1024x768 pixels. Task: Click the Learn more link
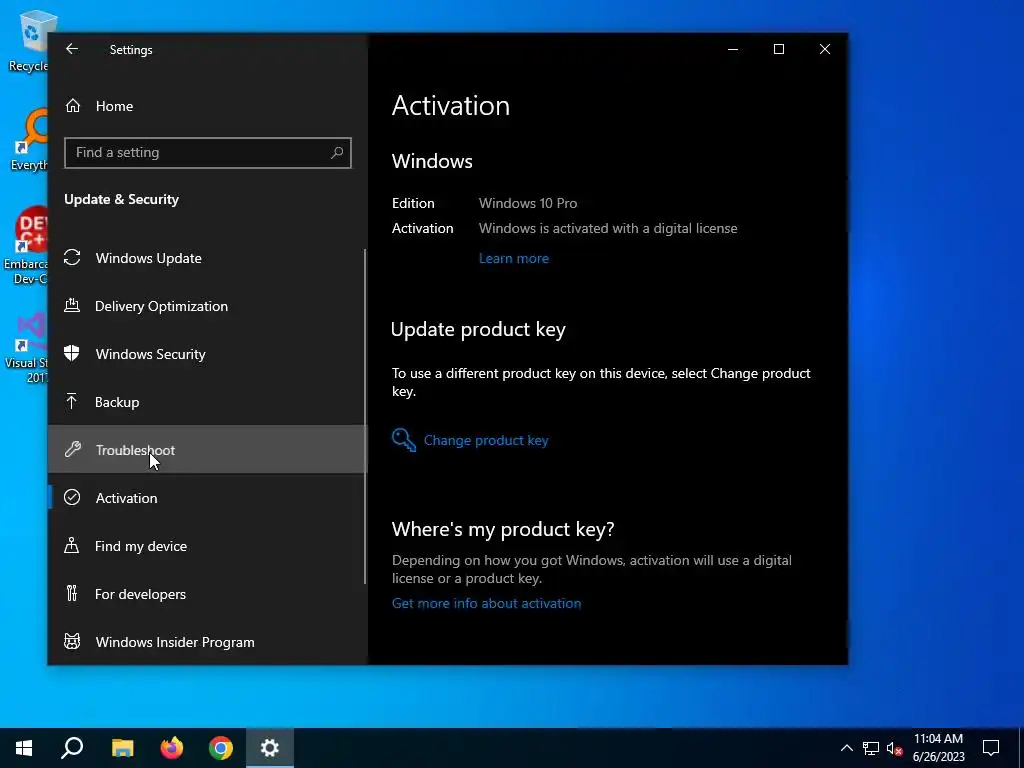[x=514, y=258]
